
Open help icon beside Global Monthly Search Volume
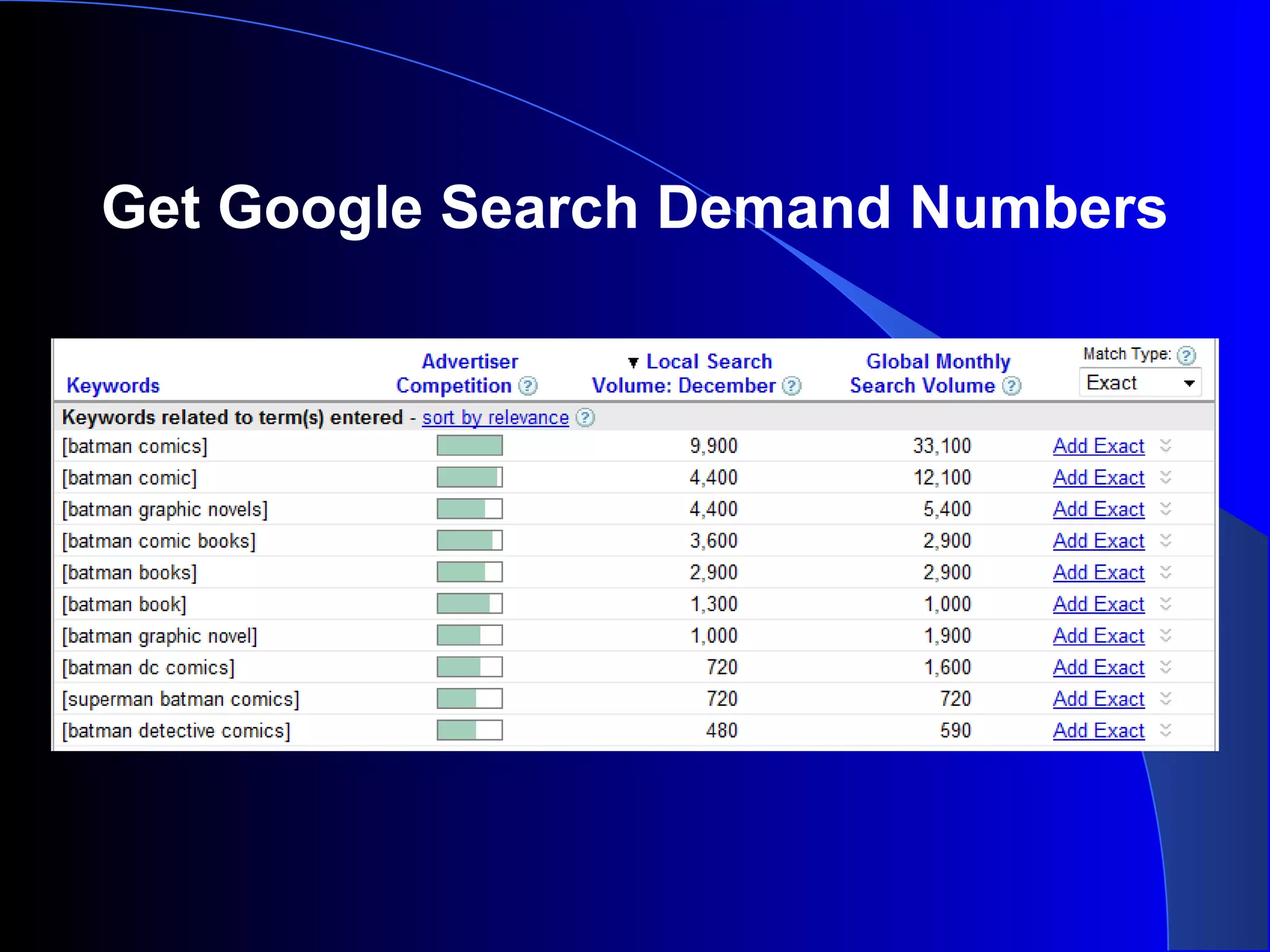pyautogui.click(x=1011, y=386)
